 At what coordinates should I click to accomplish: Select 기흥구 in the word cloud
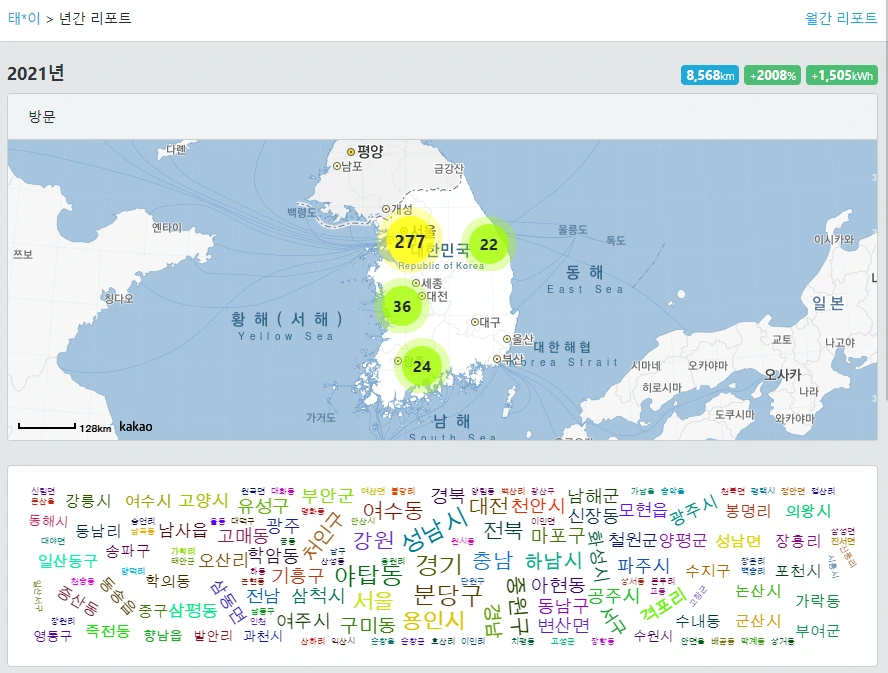point(297,576)
